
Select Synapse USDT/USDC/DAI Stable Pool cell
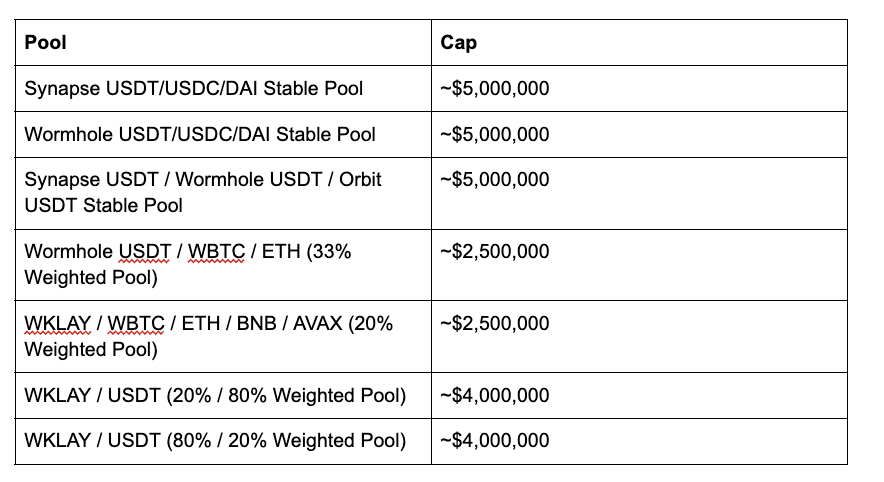[x=223, y=89]
